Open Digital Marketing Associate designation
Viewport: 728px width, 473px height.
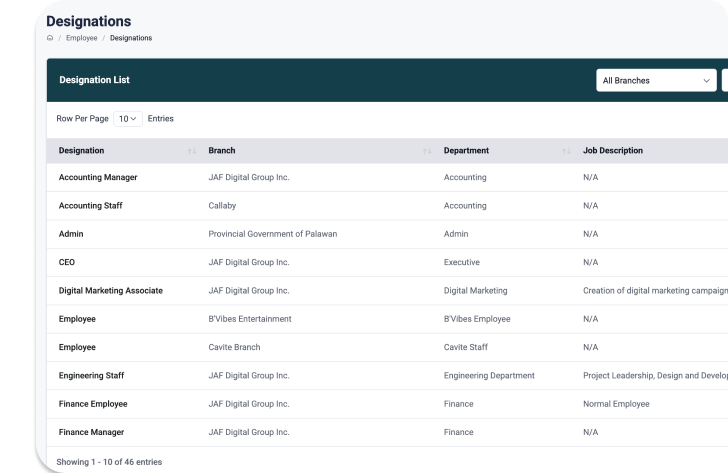coord(110,291)
